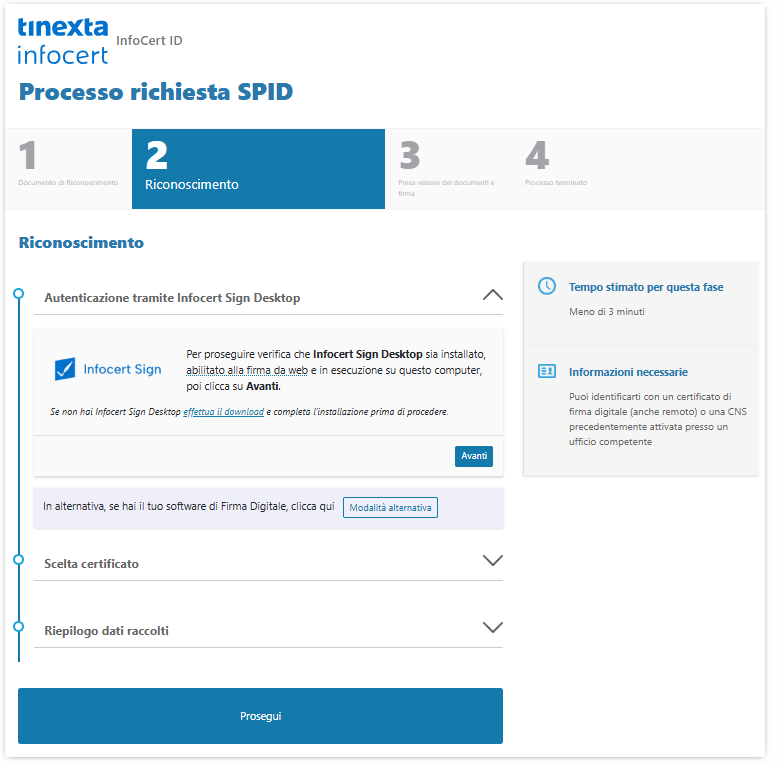The height and width of the screenshot is (765, 779).
Task: Select step 1 Documento di Riconoscimento
Action: tap(69, 170)
